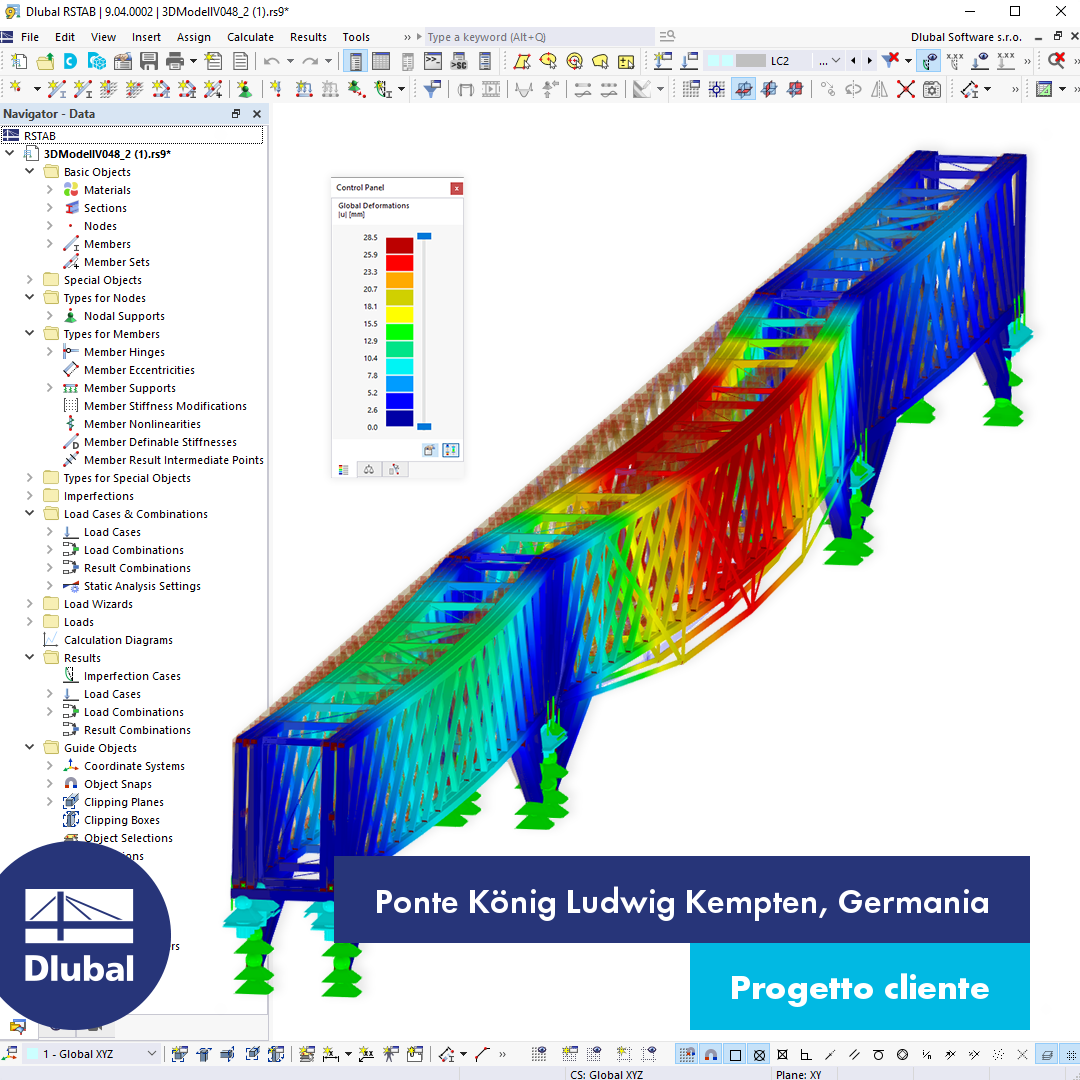The width and height of the screenshot is (1080, 1080).
Task: Expand the Imperfections folder
Action: pos(30,495)
